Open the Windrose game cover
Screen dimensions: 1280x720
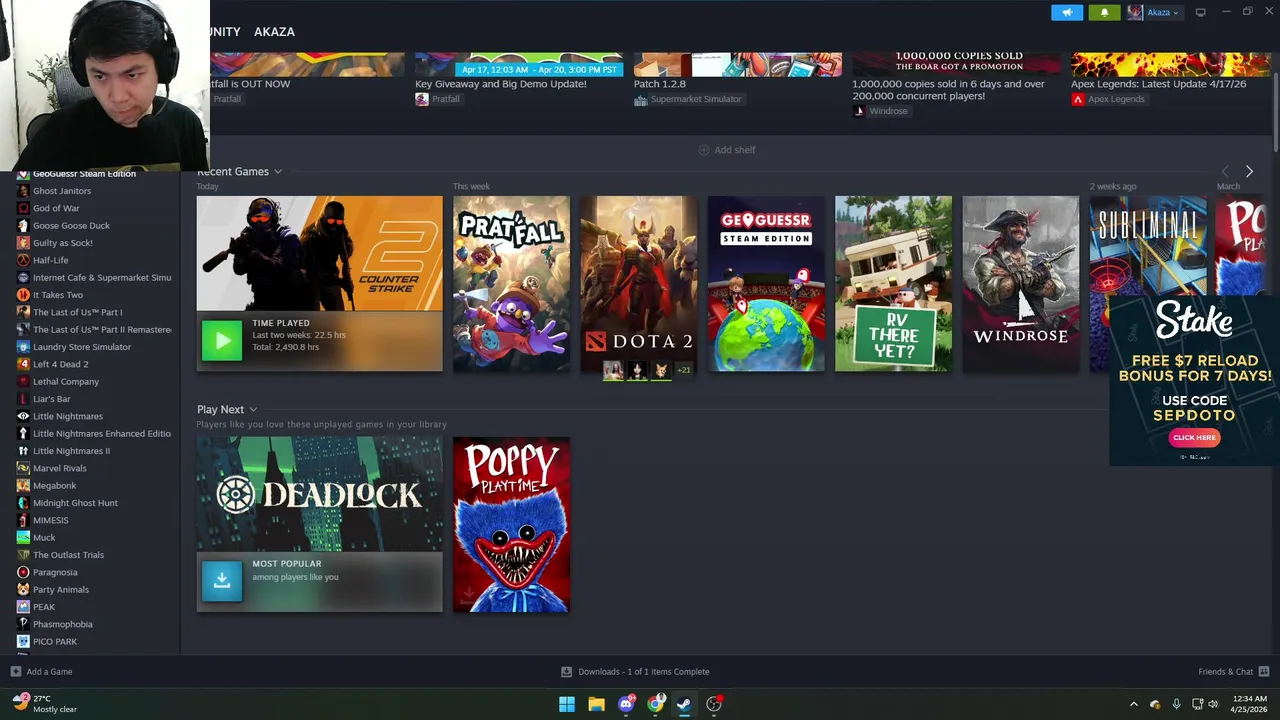pos(1020,284)
